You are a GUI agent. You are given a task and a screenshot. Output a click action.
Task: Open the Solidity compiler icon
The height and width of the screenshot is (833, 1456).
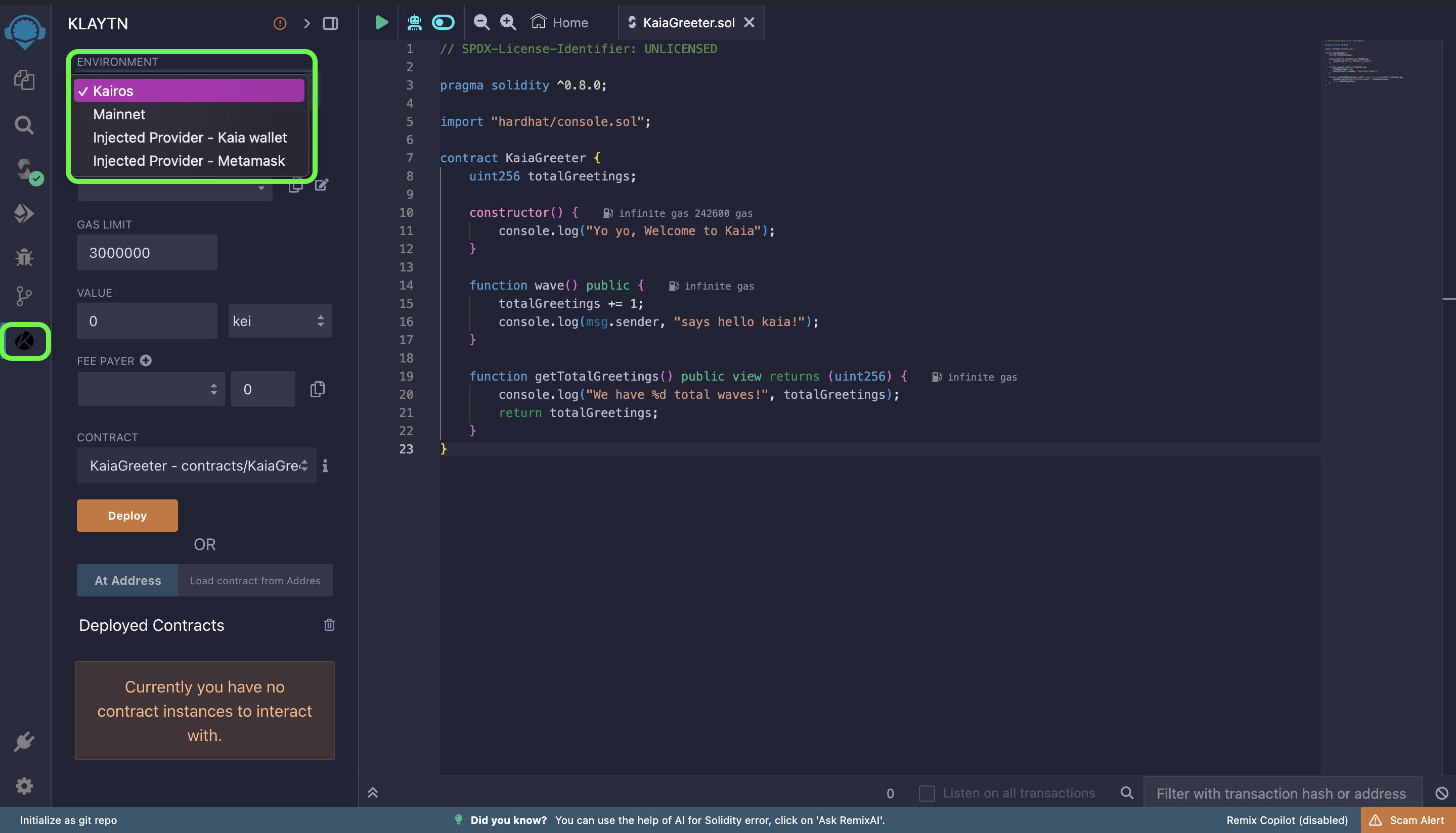[25, 169]
